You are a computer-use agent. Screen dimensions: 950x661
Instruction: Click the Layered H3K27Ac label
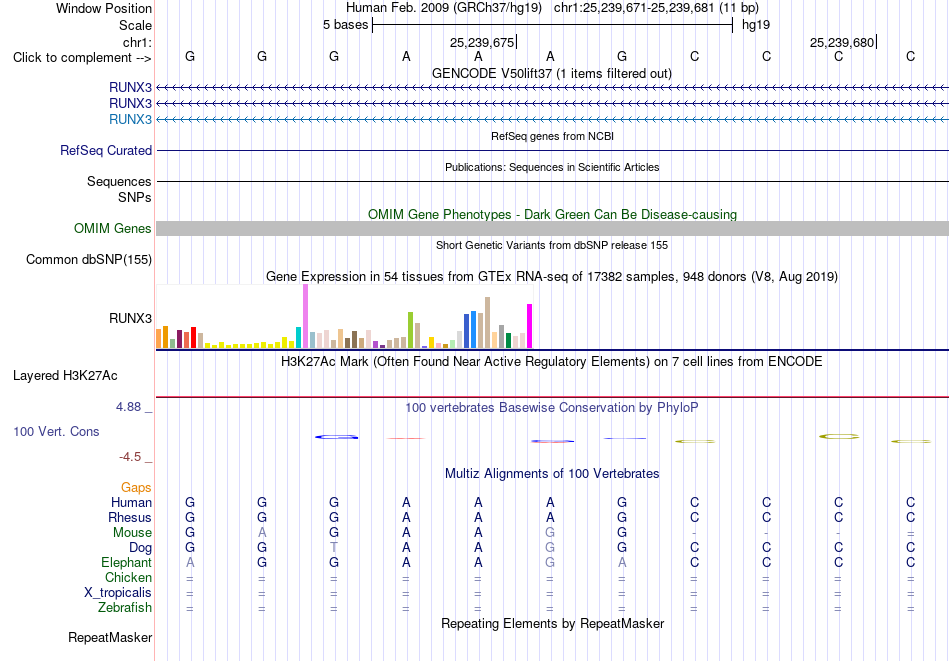pyautogui.click(x=65, y=376)
